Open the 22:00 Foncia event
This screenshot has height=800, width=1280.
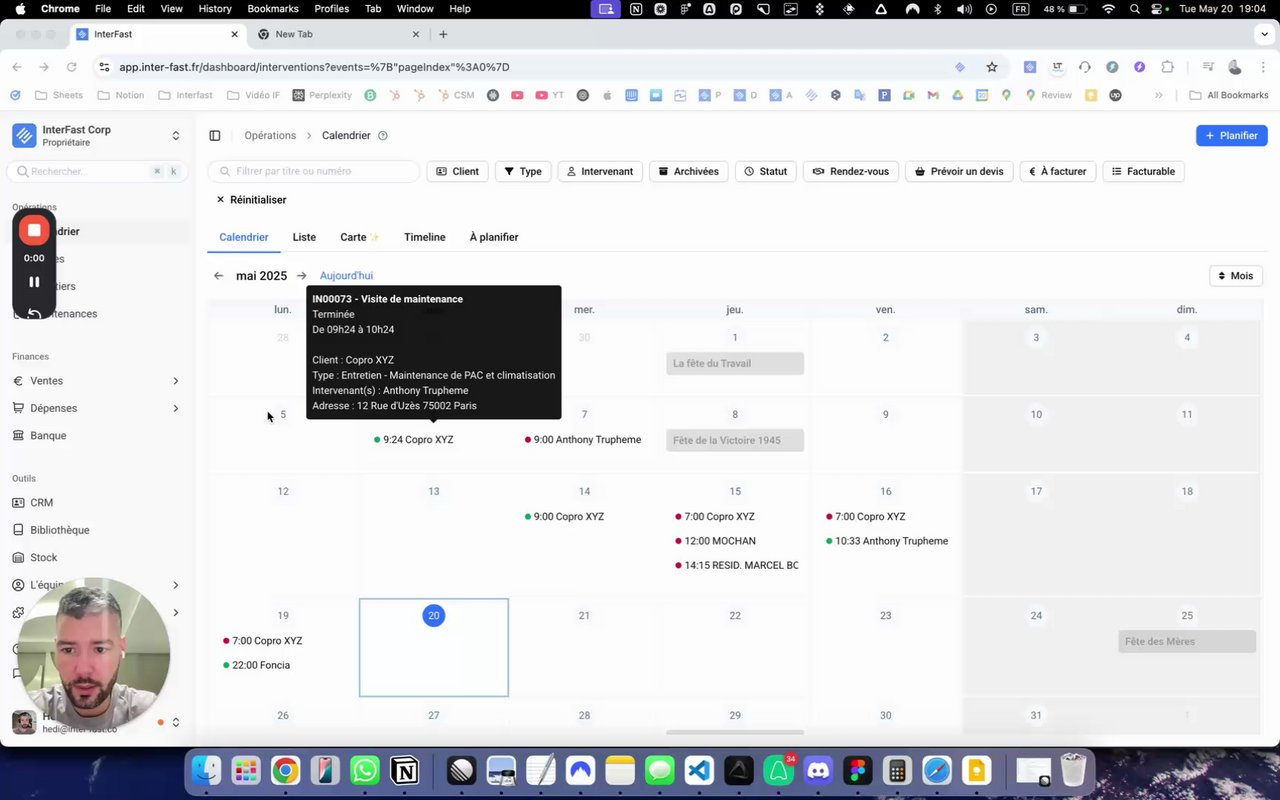[x=256, y=665]
